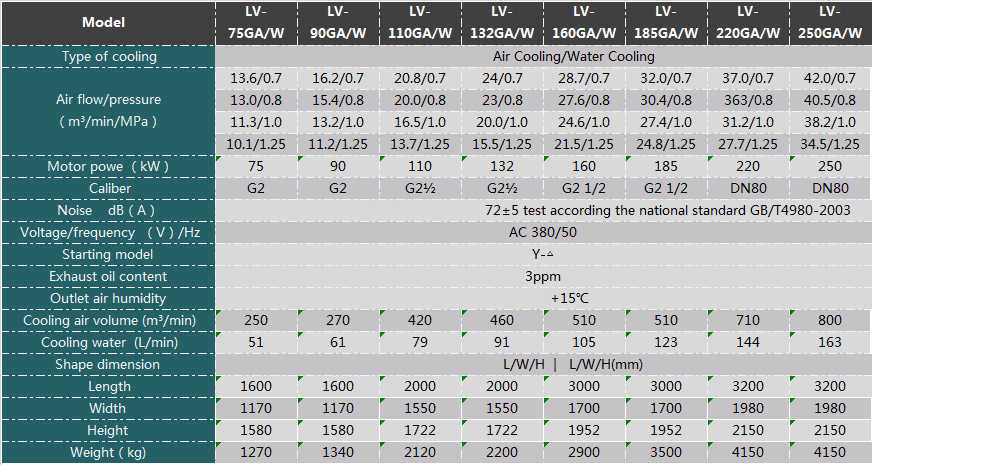Click the Caliber row label
The width and height of the screenshot is (1000, 465).
pyautogui.click(x=108, y=189)
